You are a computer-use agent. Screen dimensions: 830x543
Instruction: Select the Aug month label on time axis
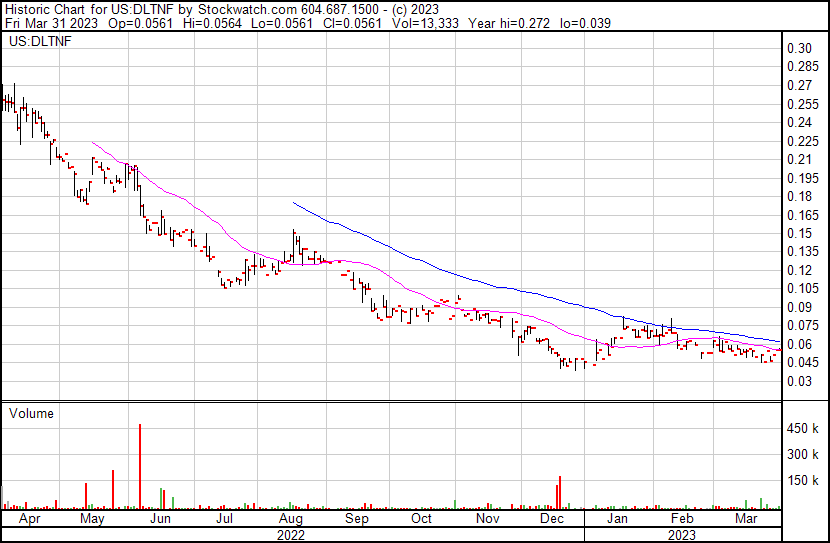[290, 520]
